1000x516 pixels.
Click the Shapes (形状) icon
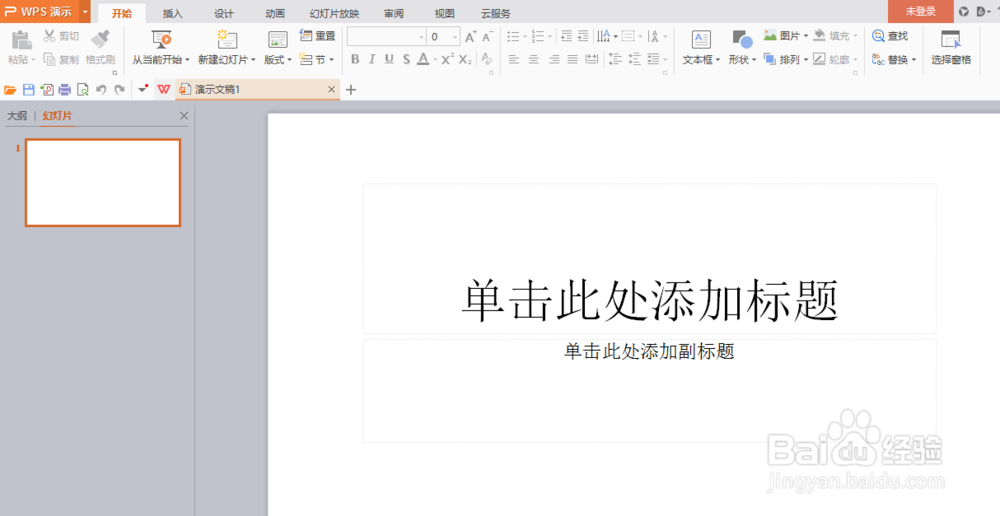click(742, 40)
